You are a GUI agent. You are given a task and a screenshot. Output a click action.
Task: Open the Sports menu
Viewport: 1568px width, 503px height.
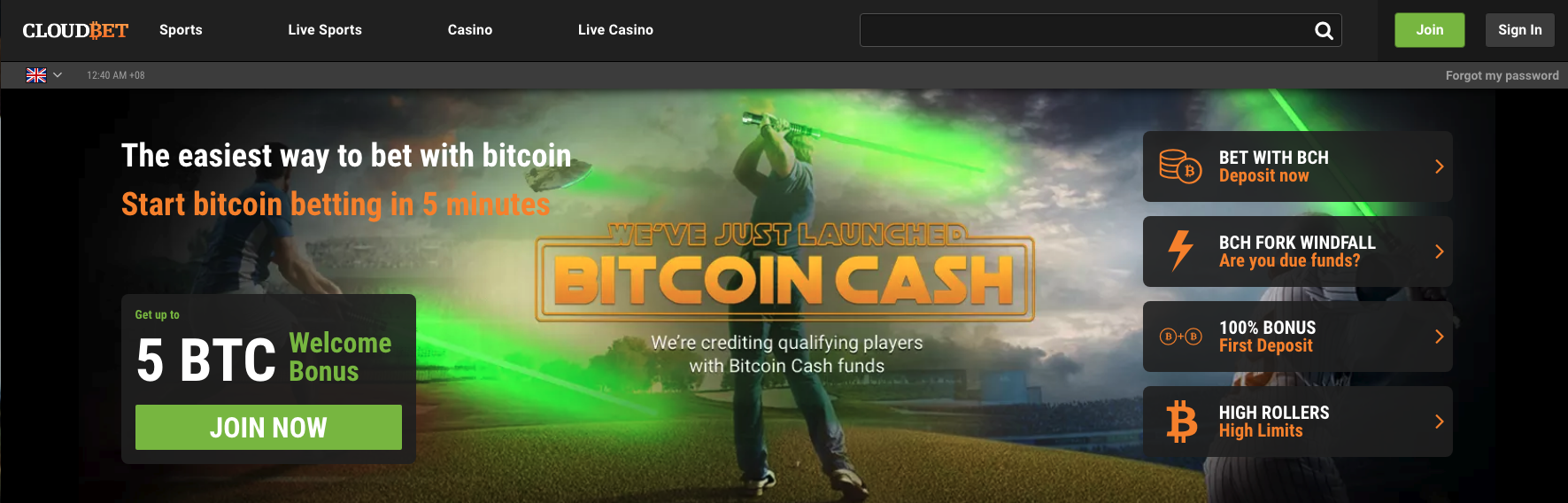(x=181, y=30)
